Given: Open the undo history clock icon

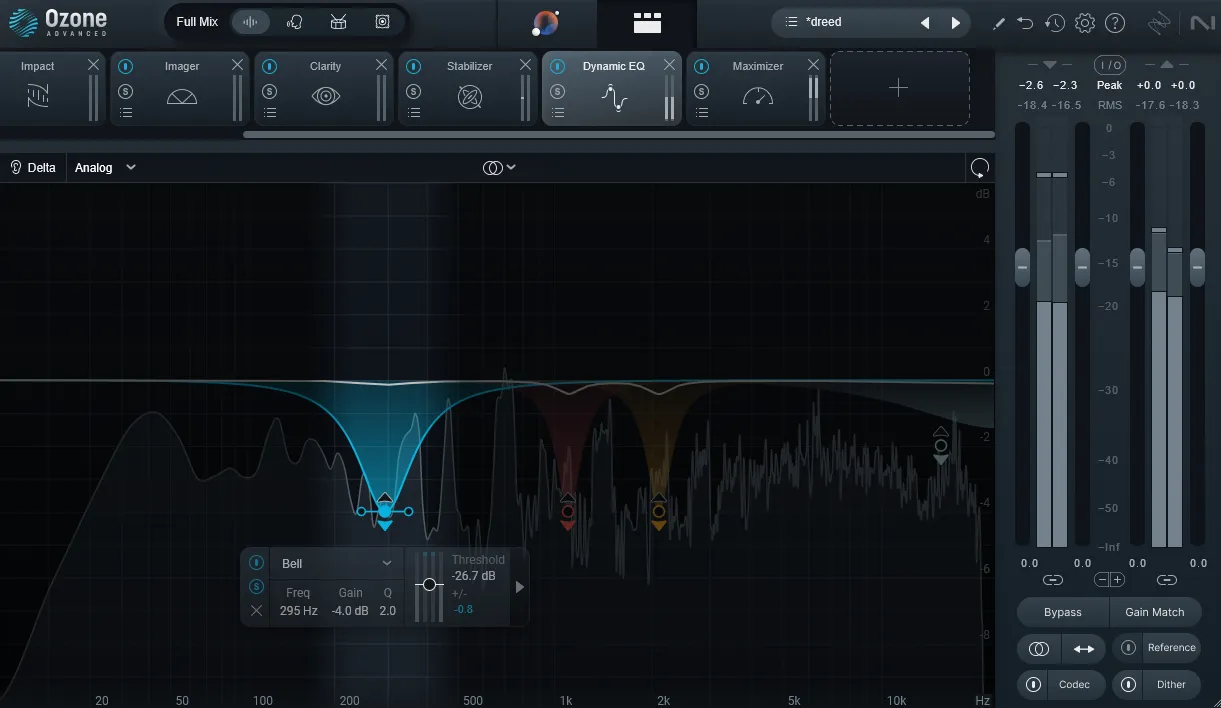Looking at the screenshot, I should tap(1055, 23).
